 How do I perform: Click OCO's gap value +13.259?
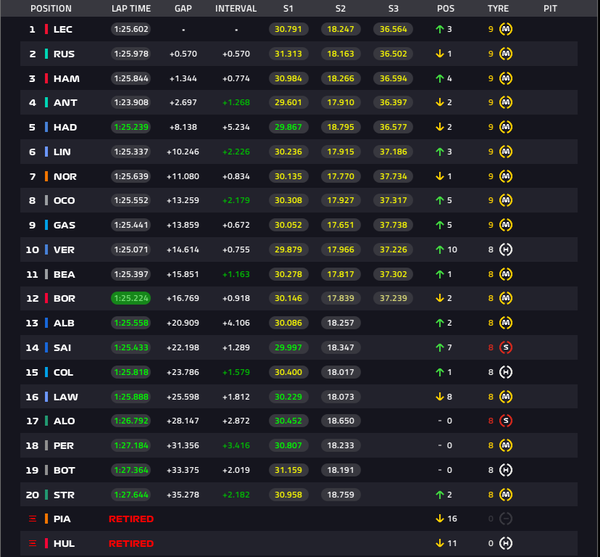point(183,200)
